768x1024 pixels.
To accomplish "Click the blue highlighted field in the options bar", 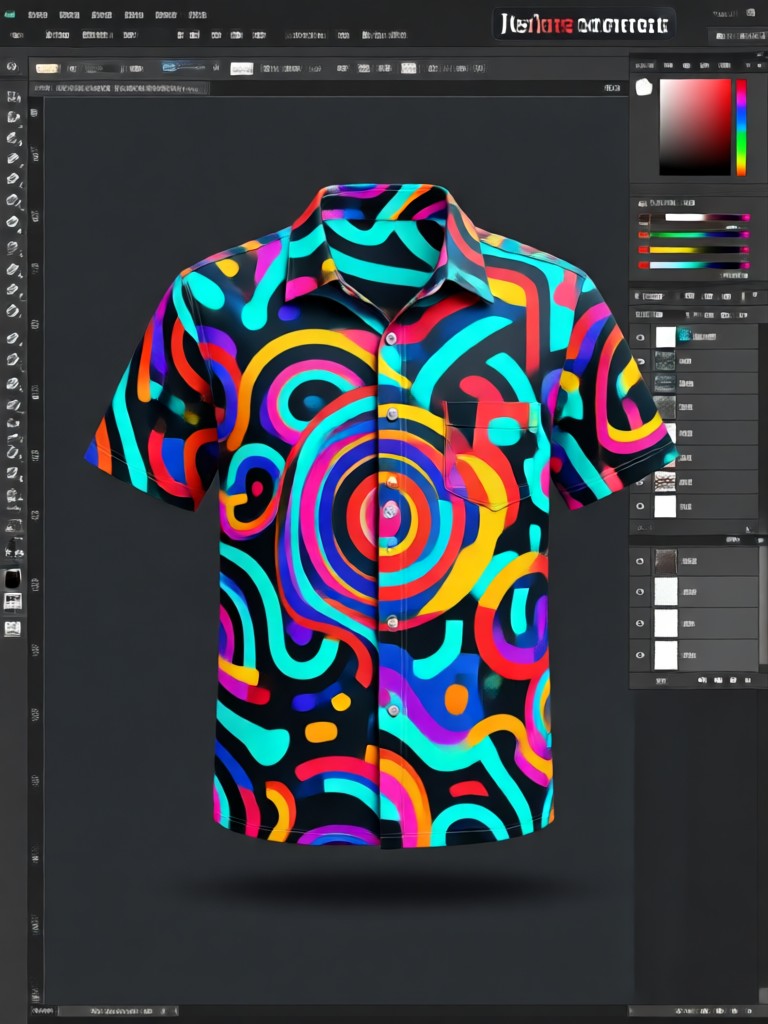I will [184, 67].
